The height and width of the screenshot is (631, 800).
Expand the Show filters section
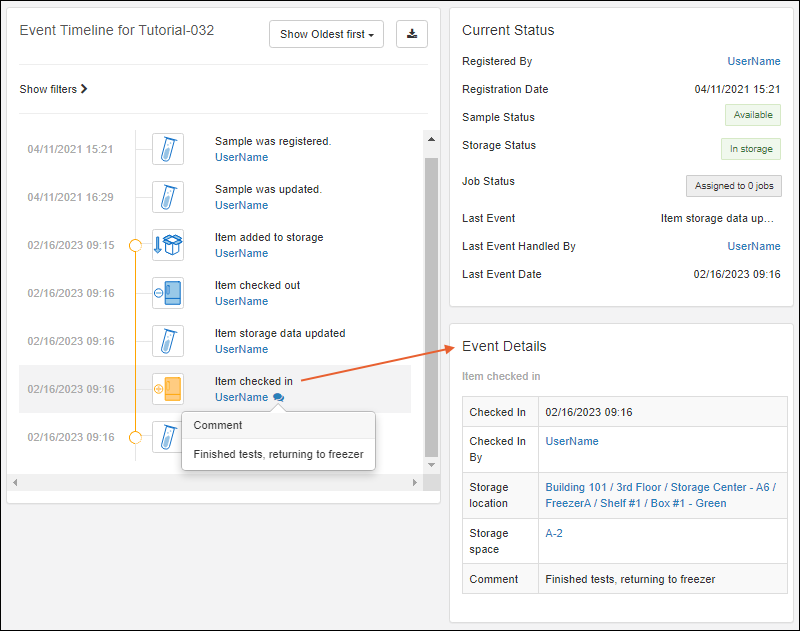54,89
